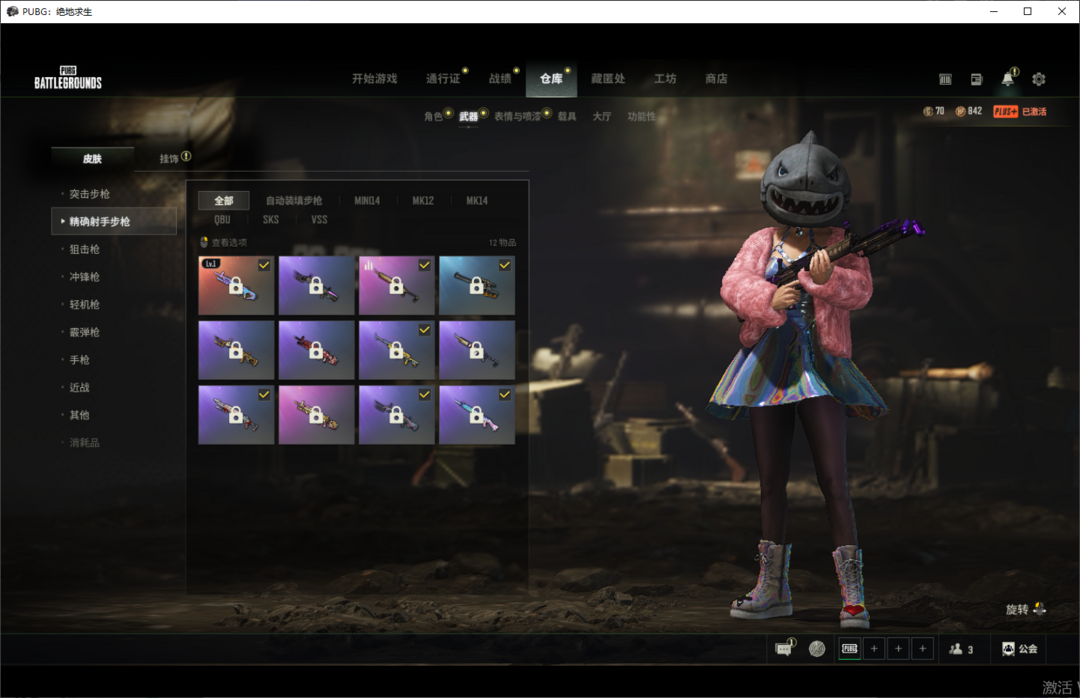Open the guild 公会 icon
Viewport: 1080px width, 698px height.
pos(1019,649)
